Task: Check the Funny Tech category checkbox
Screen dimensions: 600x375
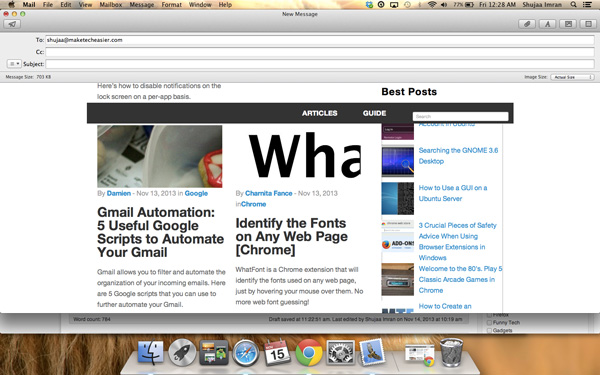Action: click(489, 323)
